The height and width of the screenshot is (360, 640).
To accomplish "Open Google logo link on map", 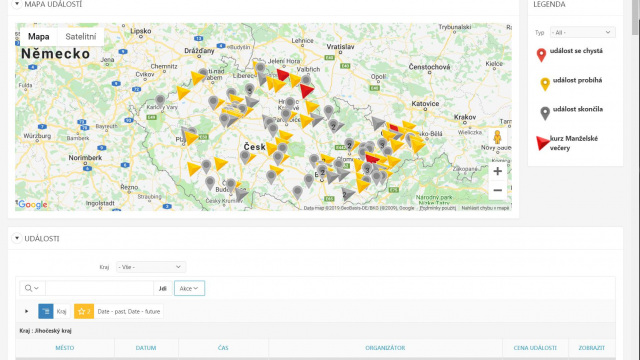I will point(33,204).
